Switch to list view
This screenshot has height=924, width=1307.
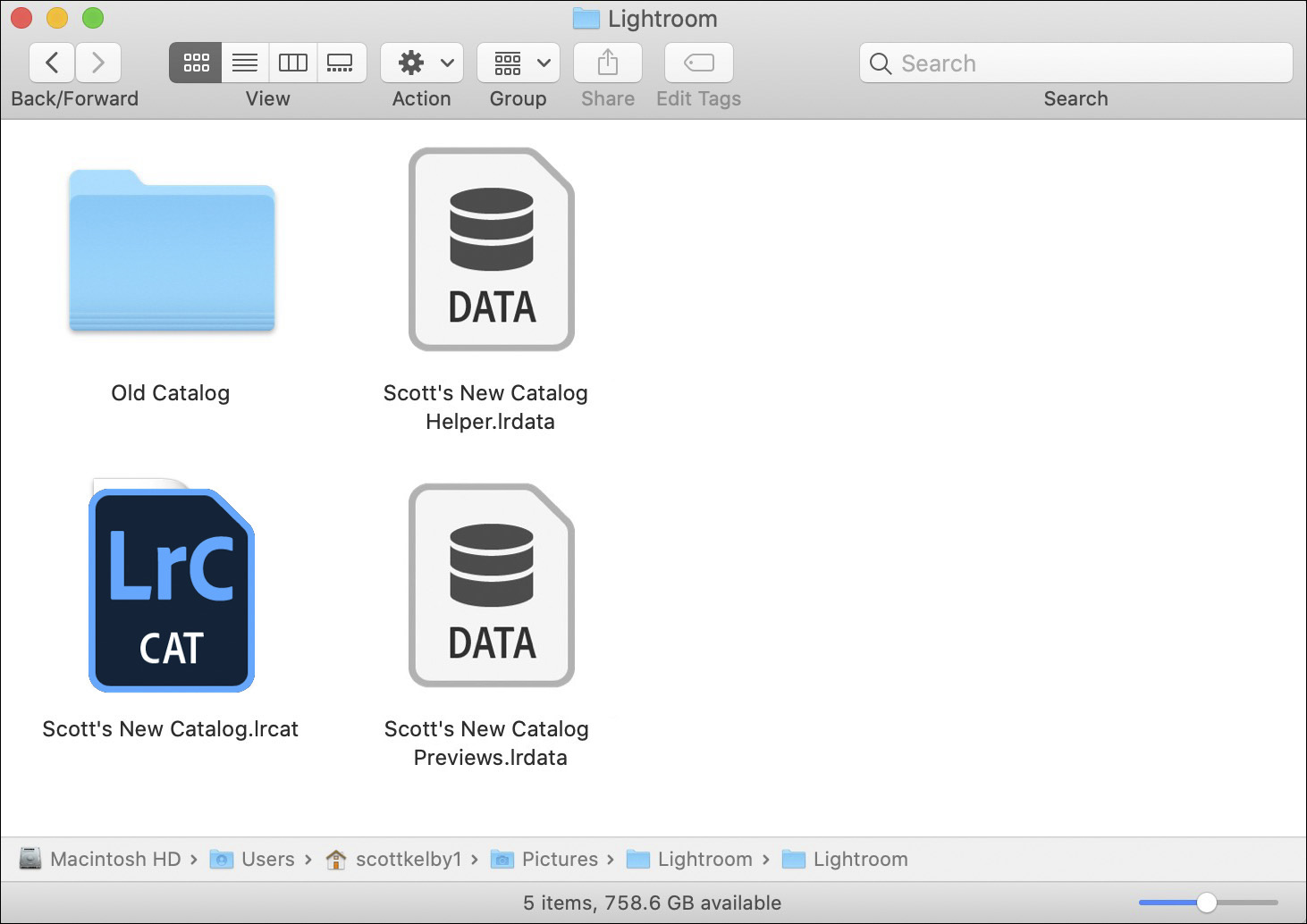coord(244,63)
